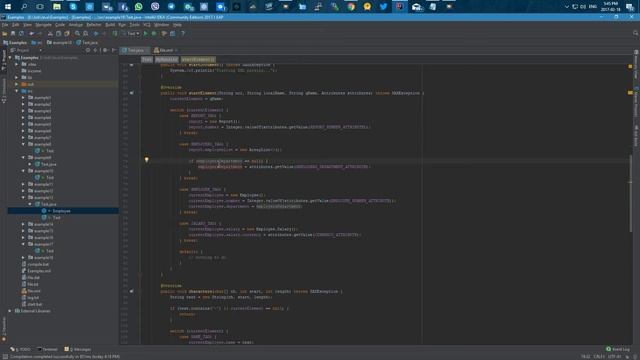Click the Copy toolbar icon

[58, 33]
